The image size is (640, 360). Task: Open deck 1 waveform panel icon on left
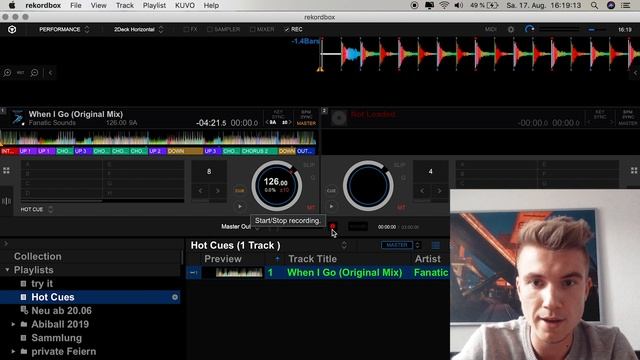pos(6,201)
